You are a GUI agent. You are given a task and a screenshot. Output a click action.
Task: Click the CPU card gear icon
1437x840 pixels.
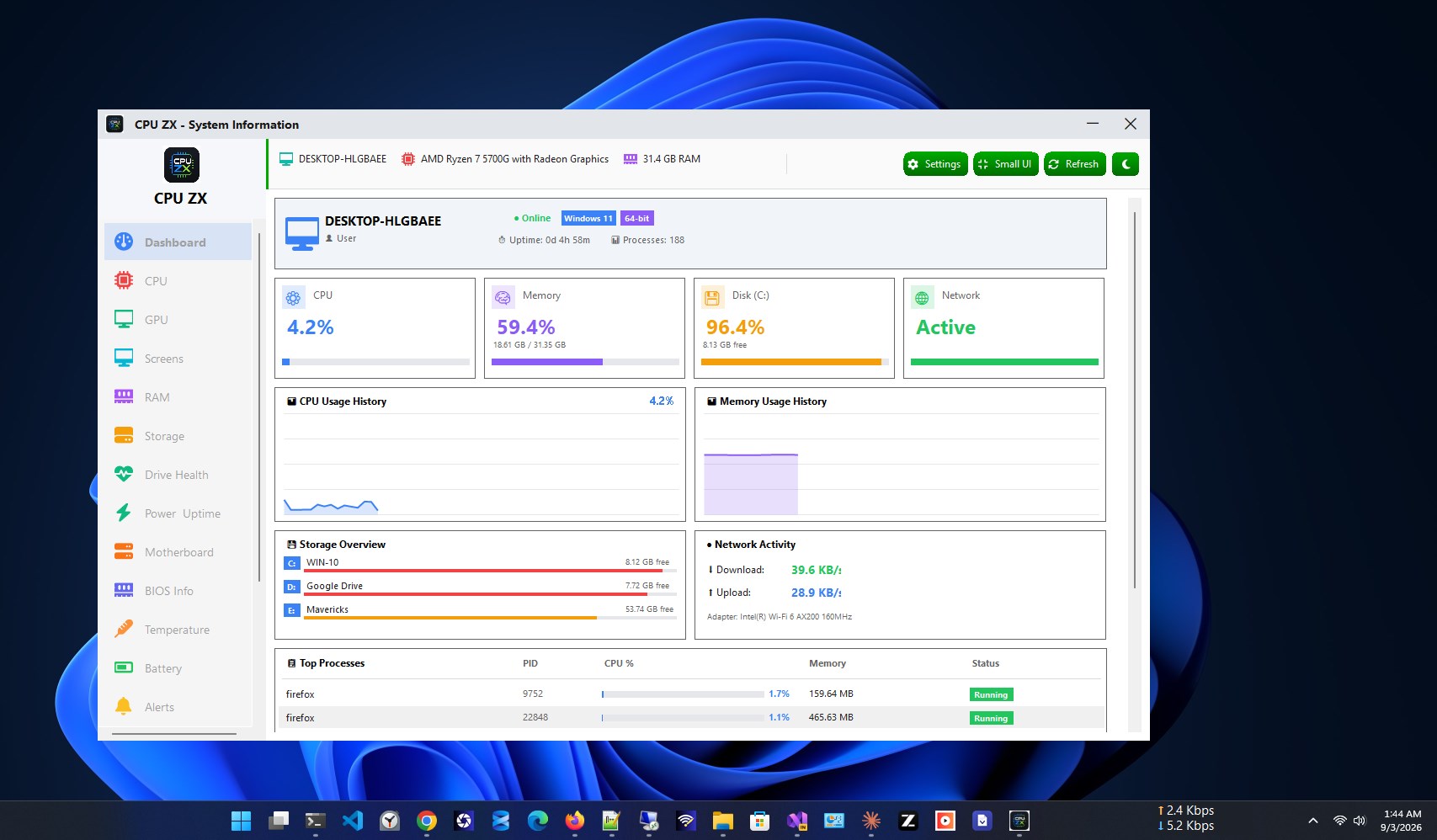pyautogui.click(x=293, y=298)
